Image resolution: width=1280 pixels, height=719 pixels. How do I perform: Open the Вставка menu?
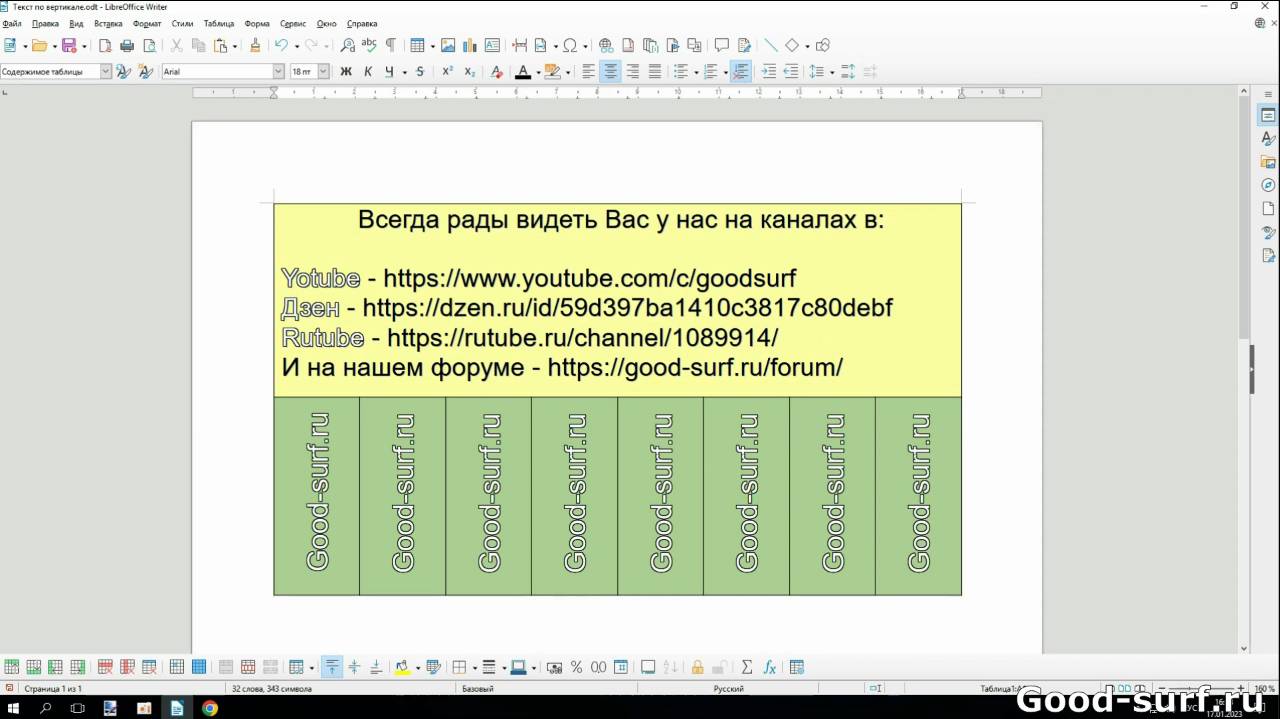point(108,23)
